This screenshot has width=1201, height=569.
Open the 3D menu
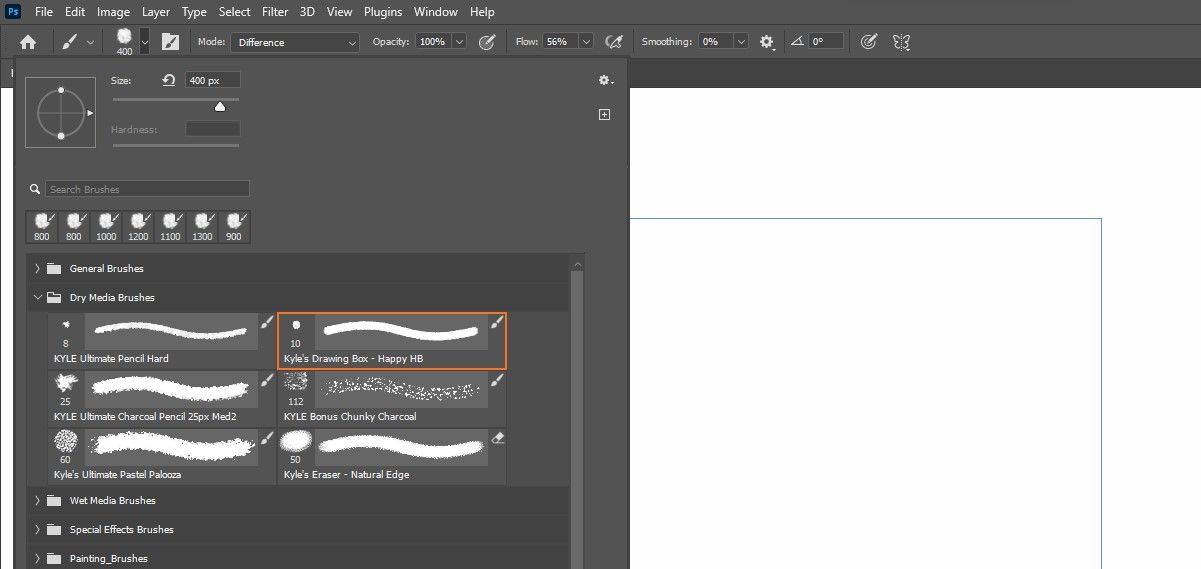308,12
